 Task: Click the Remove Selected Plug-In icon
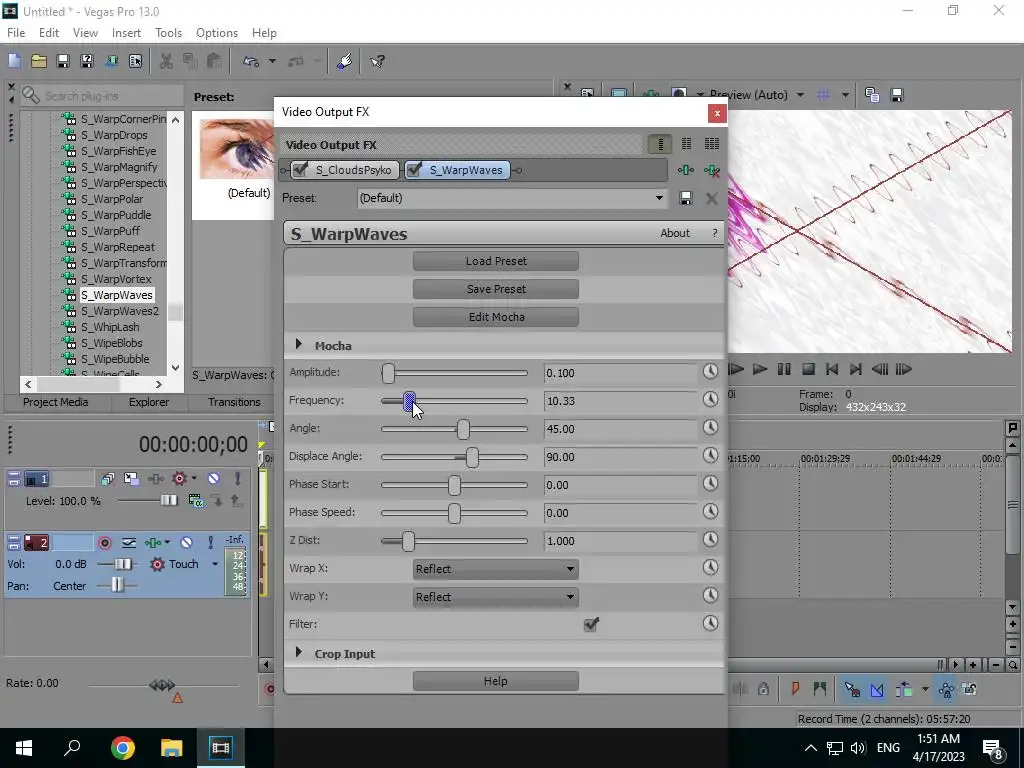tap(712, 170)
